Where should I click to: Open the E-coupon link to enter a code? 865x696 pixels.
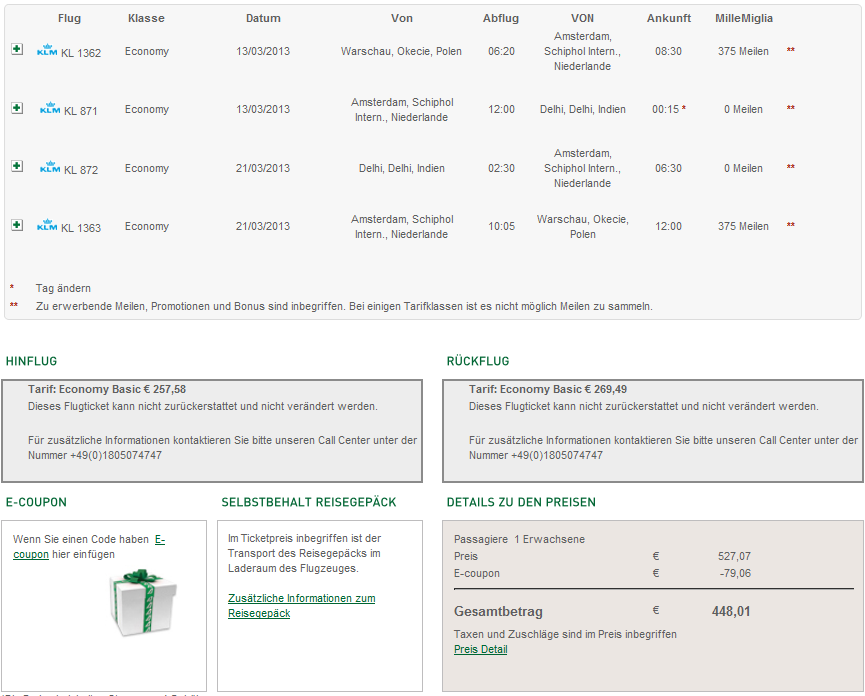(159, 539)
